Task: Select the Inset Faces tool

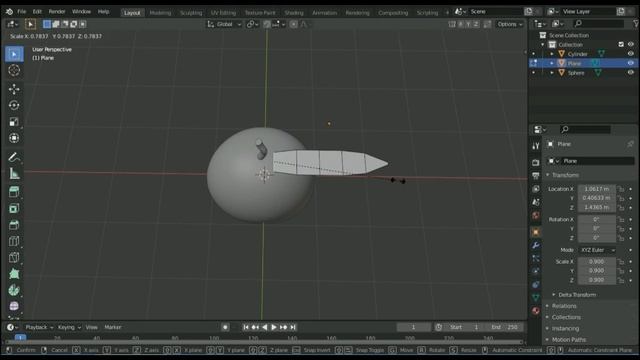Action: point(14,209)
